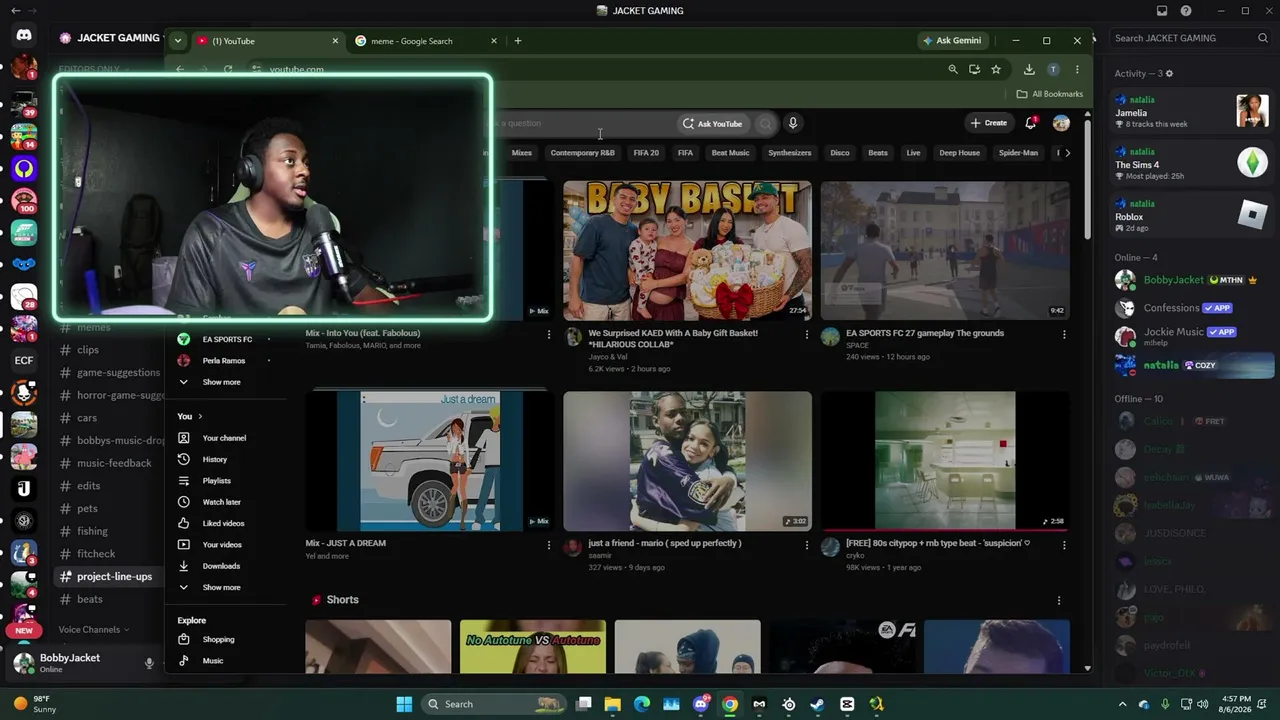The image size is (1280, 720).
Task: Open more options for Shorts section
Action: pyautogui.click(x=1059, y=600)
